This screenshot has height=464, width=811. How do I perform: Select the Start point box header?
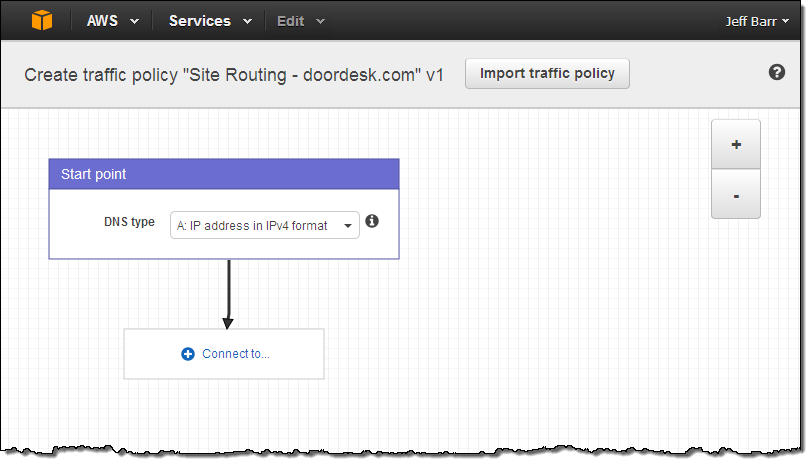pos(224,174)
